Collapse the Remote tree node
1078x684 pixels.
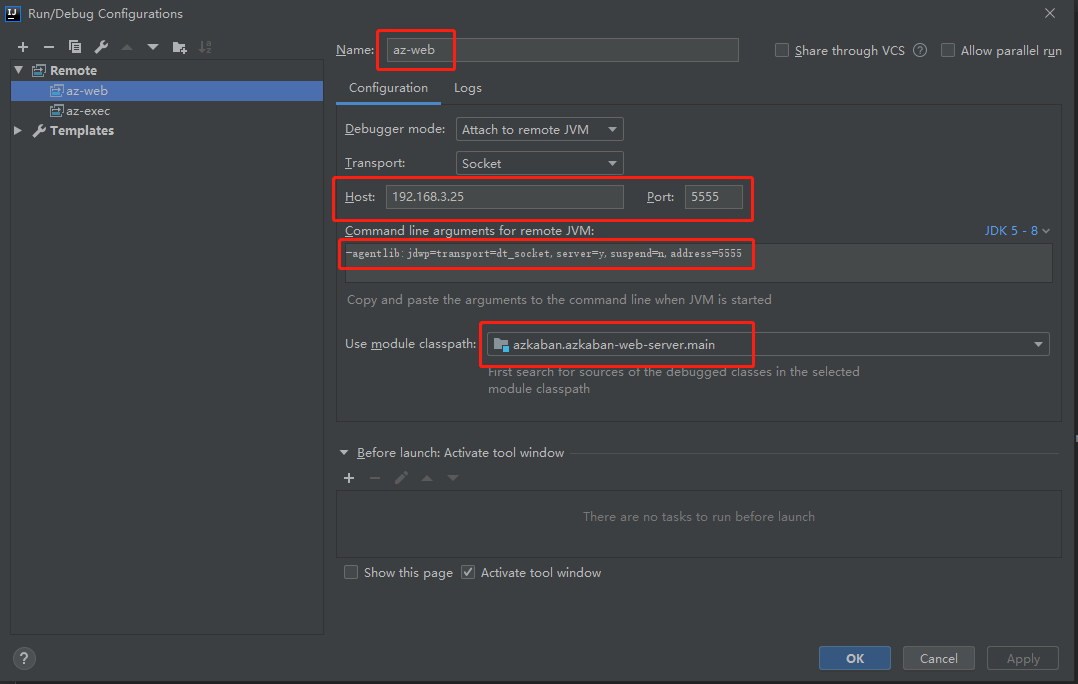(19, 70)
